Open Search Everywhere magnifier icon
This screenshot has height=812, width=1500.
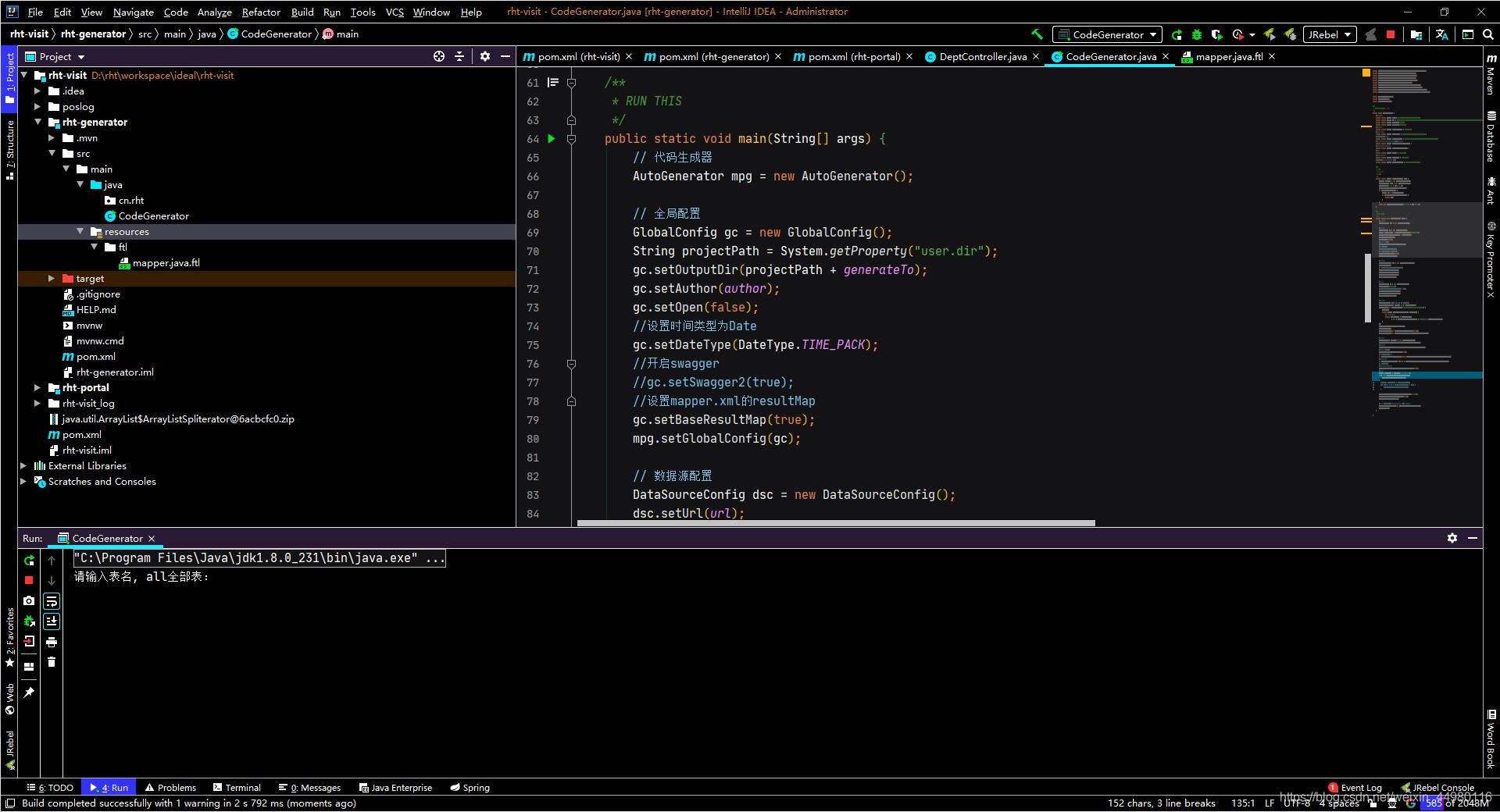point(1488,34)
